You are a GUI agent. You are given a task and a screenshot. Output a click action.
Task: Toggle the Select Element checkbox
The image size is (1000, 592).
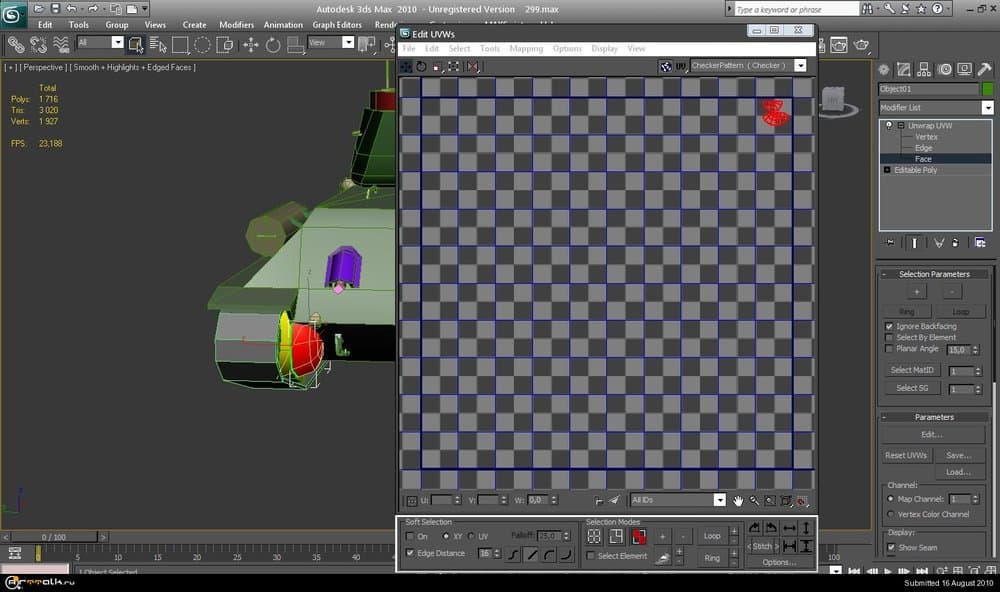point(591,556)
